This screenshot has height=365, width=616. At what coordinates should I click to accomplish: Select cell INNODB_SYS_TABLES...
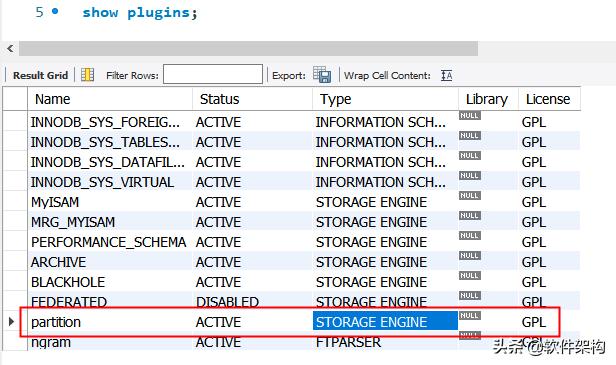pyautogui.click(x=110, y=142)
